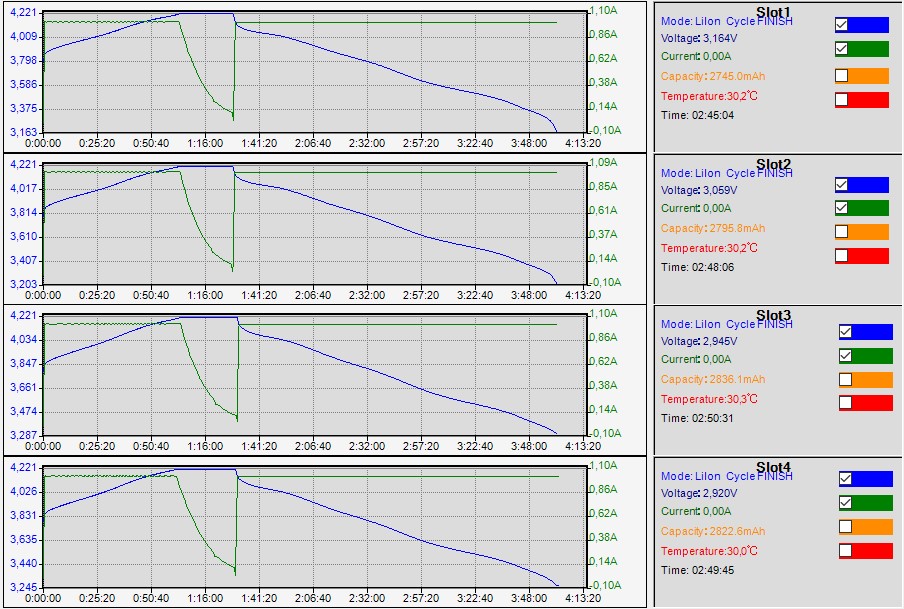904x609 pixels.
Task: Click Slot4 Voltage 2,920V reading
Action: tap(699, 494)
